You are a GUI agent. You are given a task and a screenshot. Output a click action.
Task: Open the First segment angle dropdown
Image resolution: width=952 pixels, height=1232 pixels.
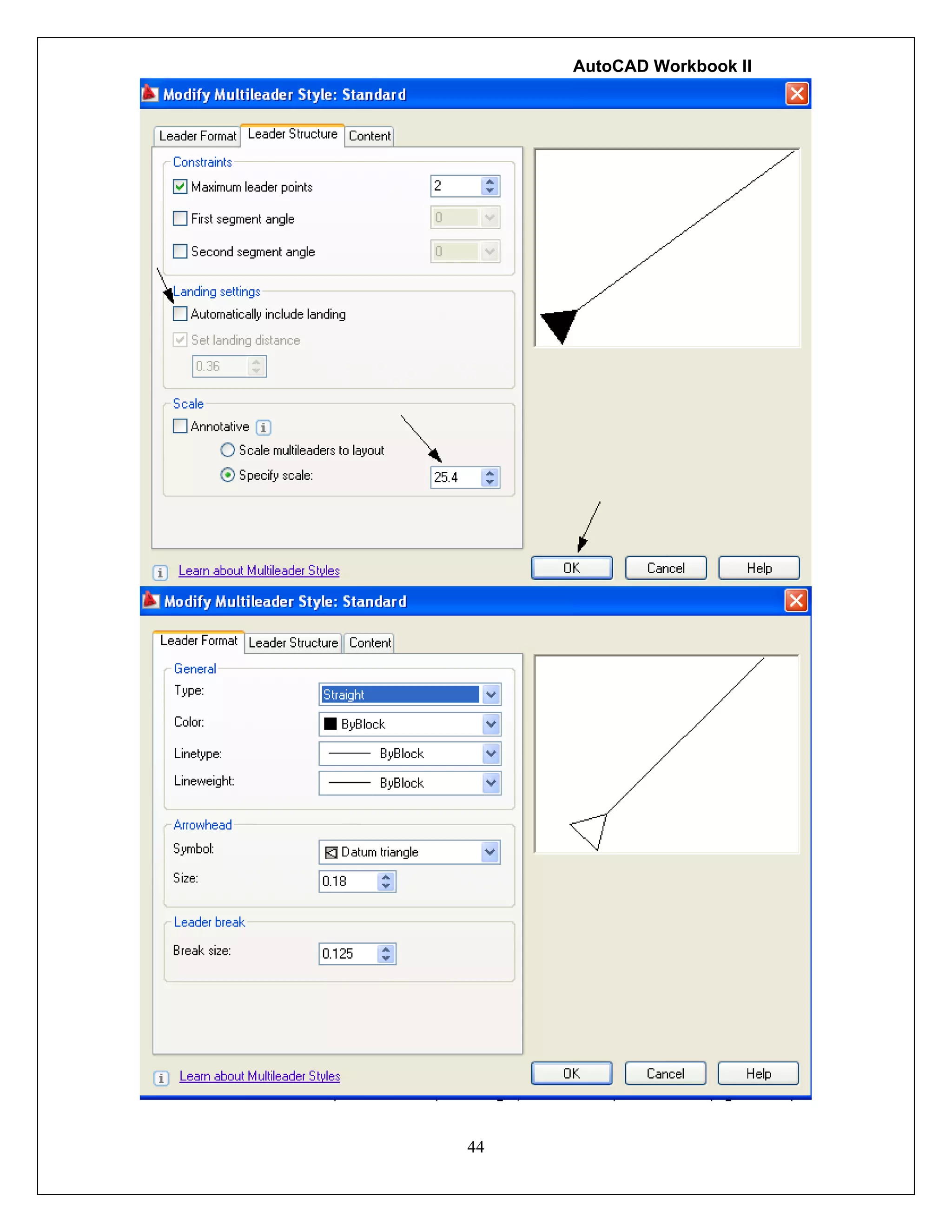[489, 218]
